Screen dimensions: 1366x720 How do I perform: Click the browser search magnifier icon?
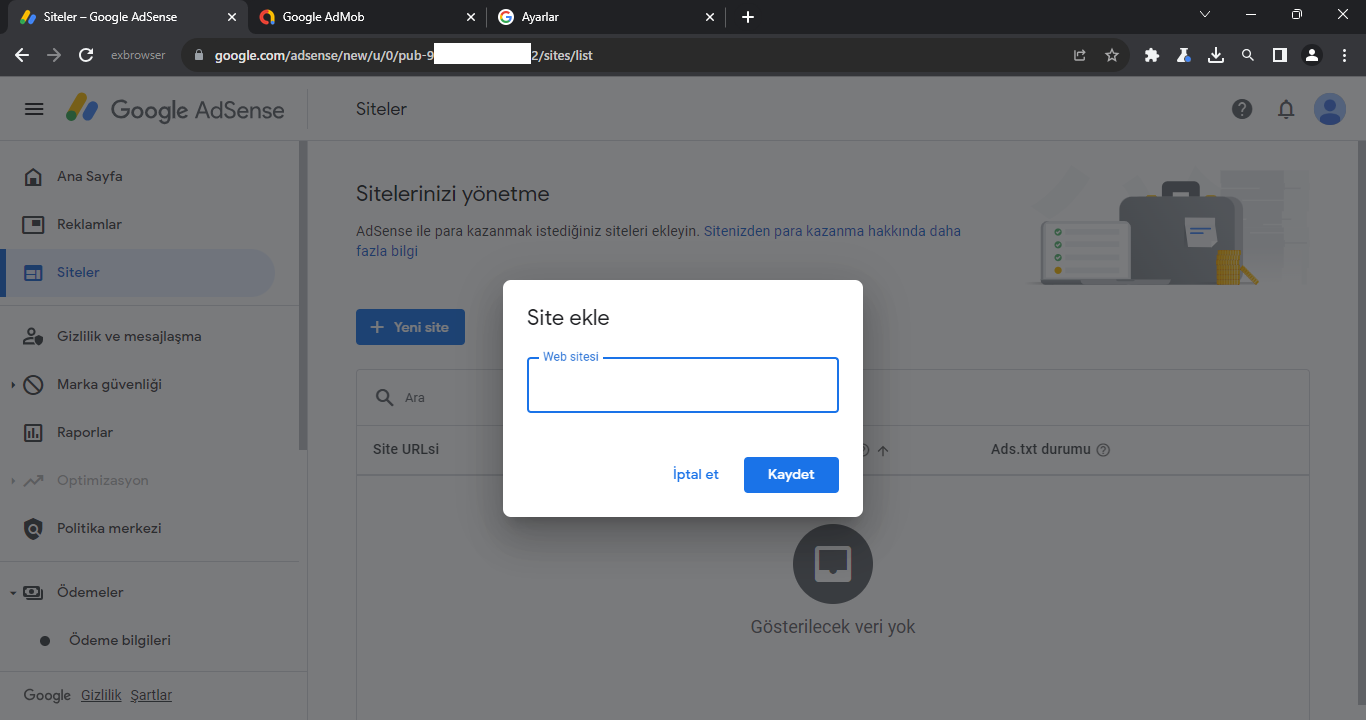[1248, 55]
